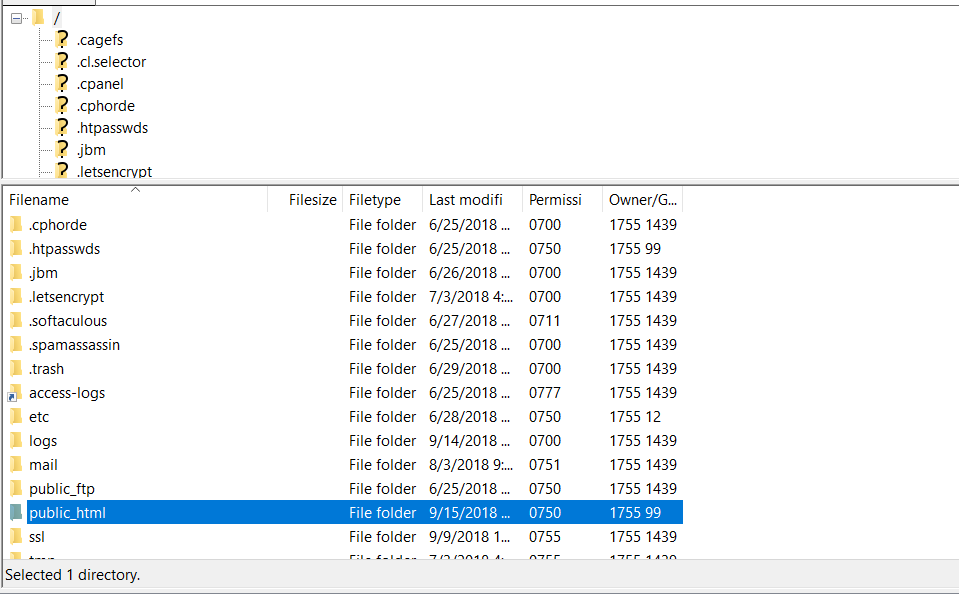
Task: Click the .cagefs question mark icon
Action: pos(62,40)
